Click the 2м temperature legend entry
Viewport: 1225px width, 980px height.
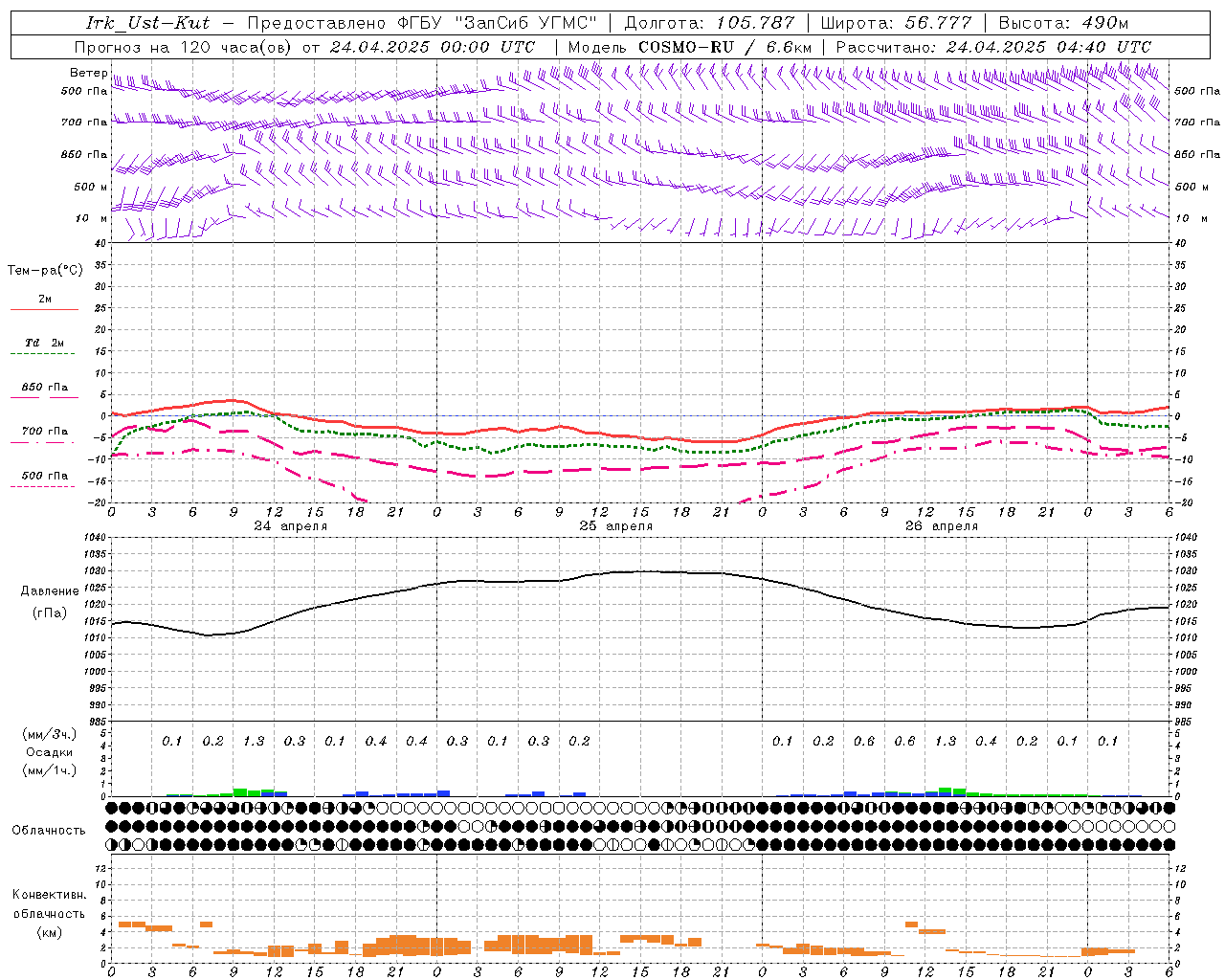point(44,300)
